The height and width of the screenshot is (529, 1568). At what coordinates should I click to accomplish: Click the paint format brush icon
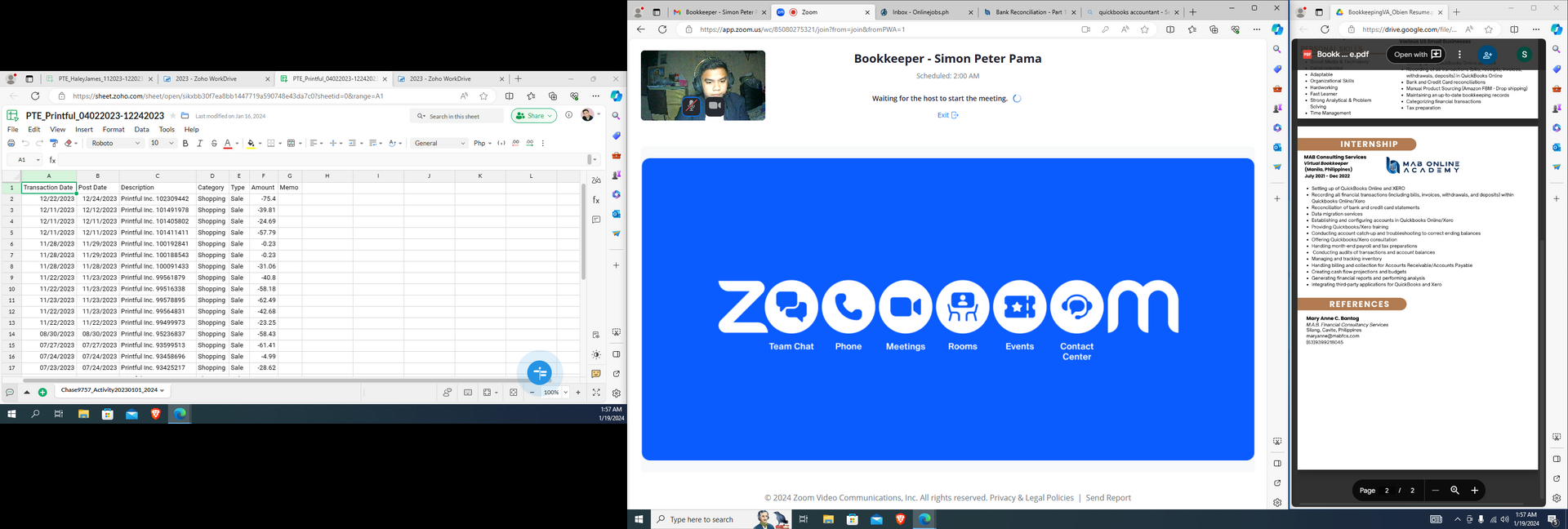pos(54,144)
